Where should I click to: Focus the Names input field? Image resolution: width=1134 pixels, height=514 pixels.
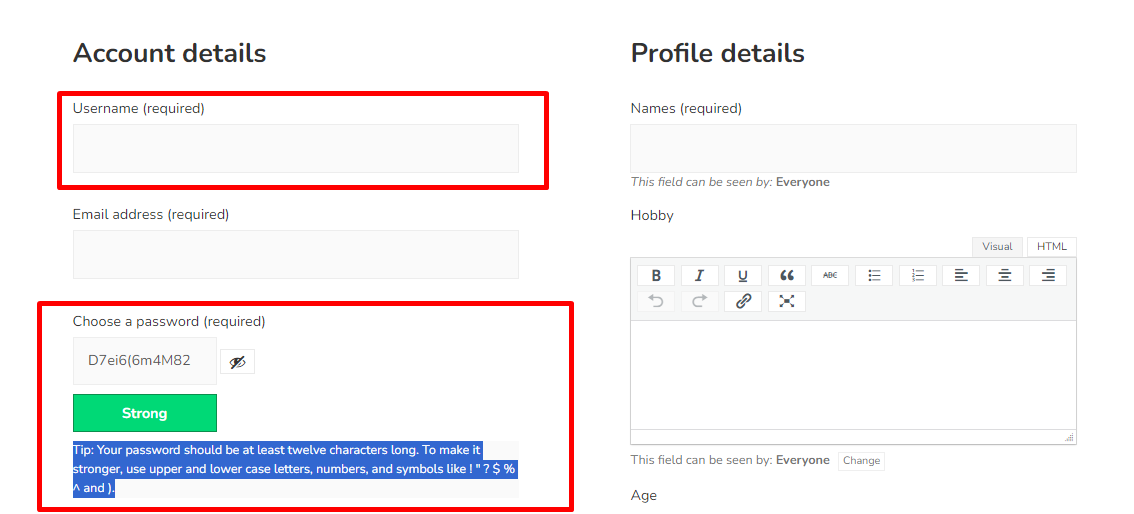tap(853, 148)
